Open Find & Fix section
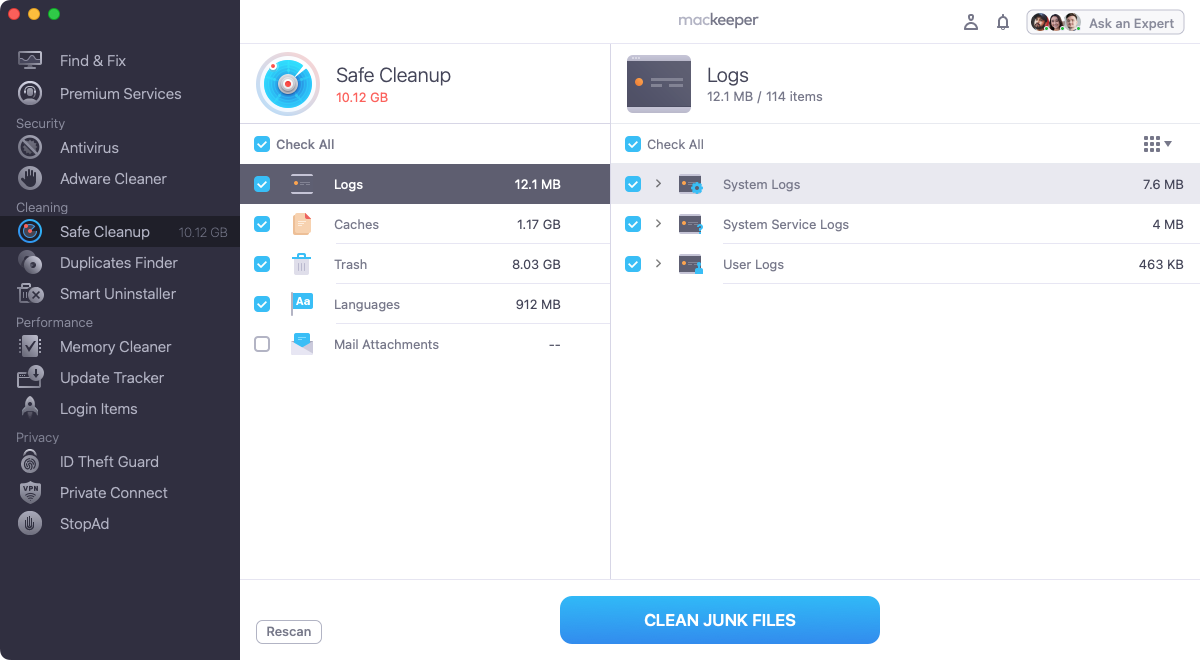This screenshot has width=1200, height=660. pyautogui.click(x=93, y=60)
